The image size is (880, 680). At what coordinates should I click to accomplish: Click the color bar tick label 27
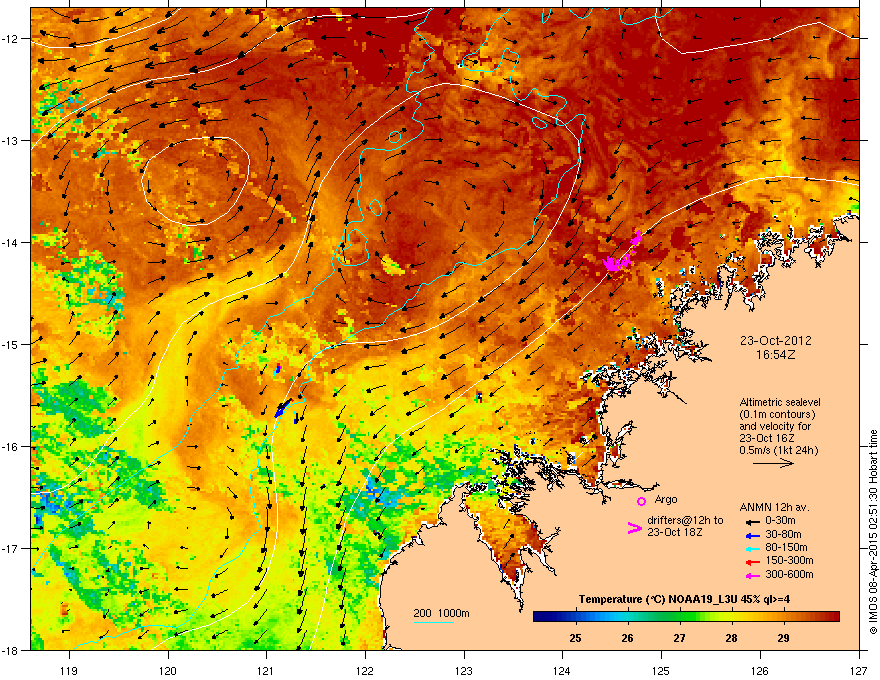tap(680, 638)
